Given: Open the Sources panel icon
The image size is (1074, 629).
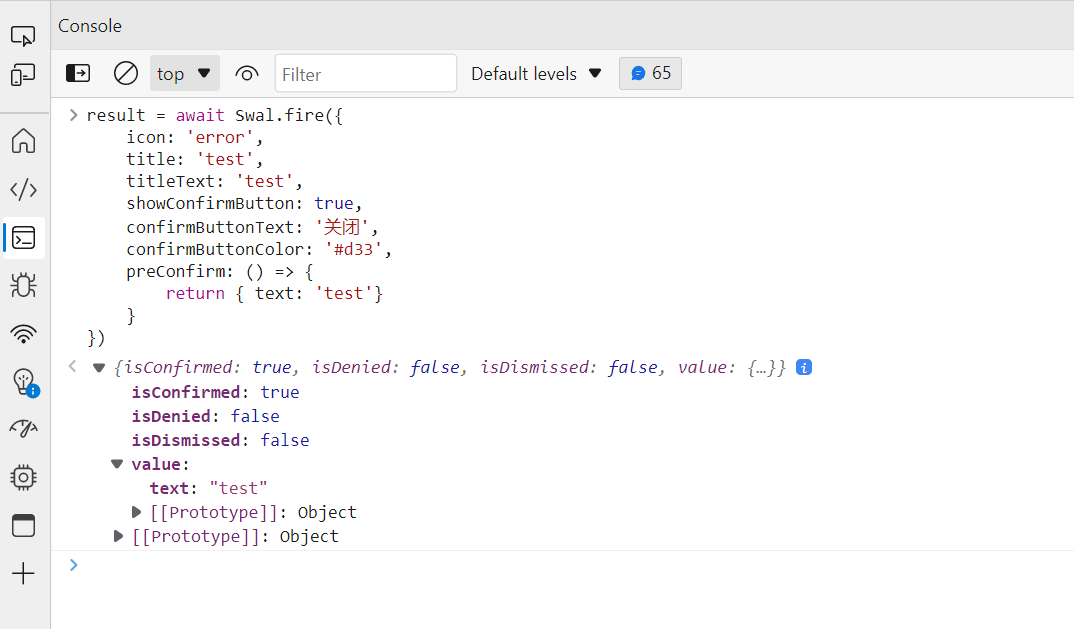Looking at the screenshot, I should click(x=24, y=189).
